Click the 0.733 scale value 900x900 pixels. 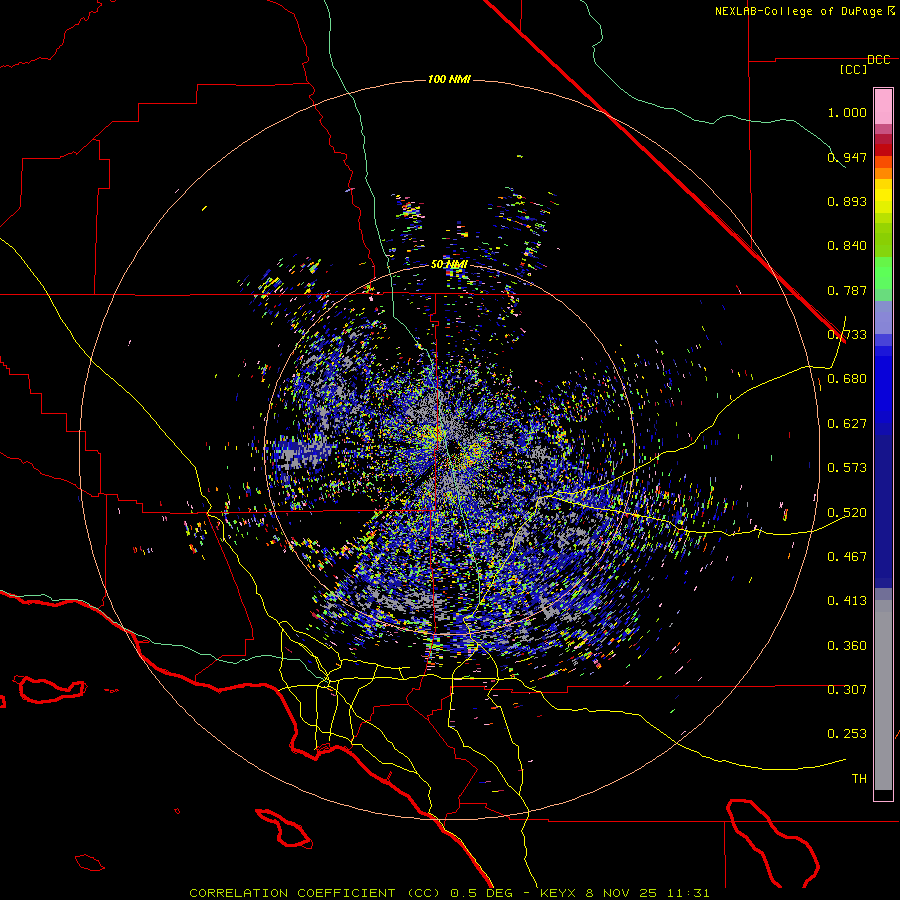[x=847, y=335]
